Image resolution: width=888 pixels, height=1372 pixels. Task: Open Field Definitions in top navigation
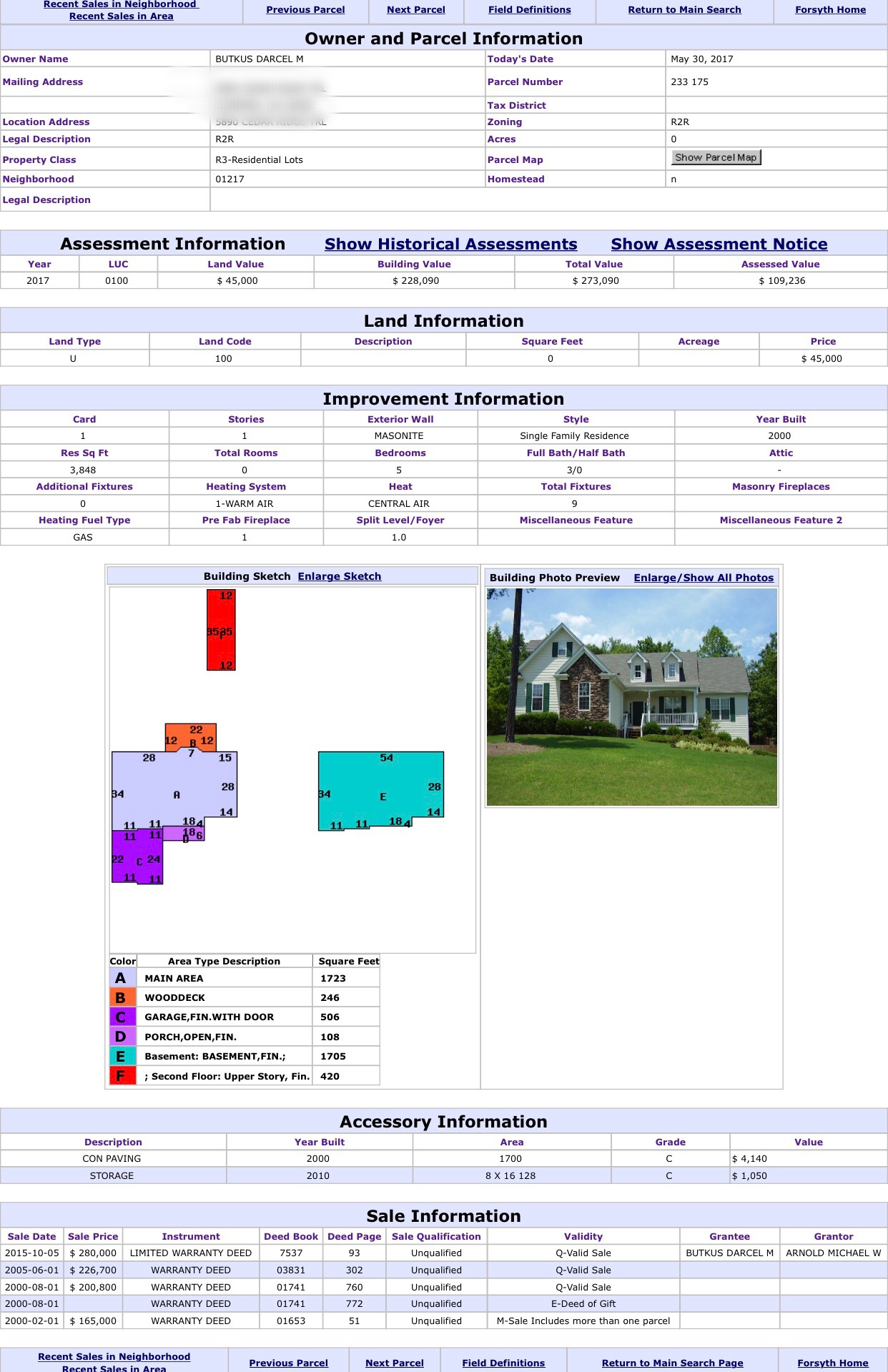pyautogui.click(x=529, y=10)
